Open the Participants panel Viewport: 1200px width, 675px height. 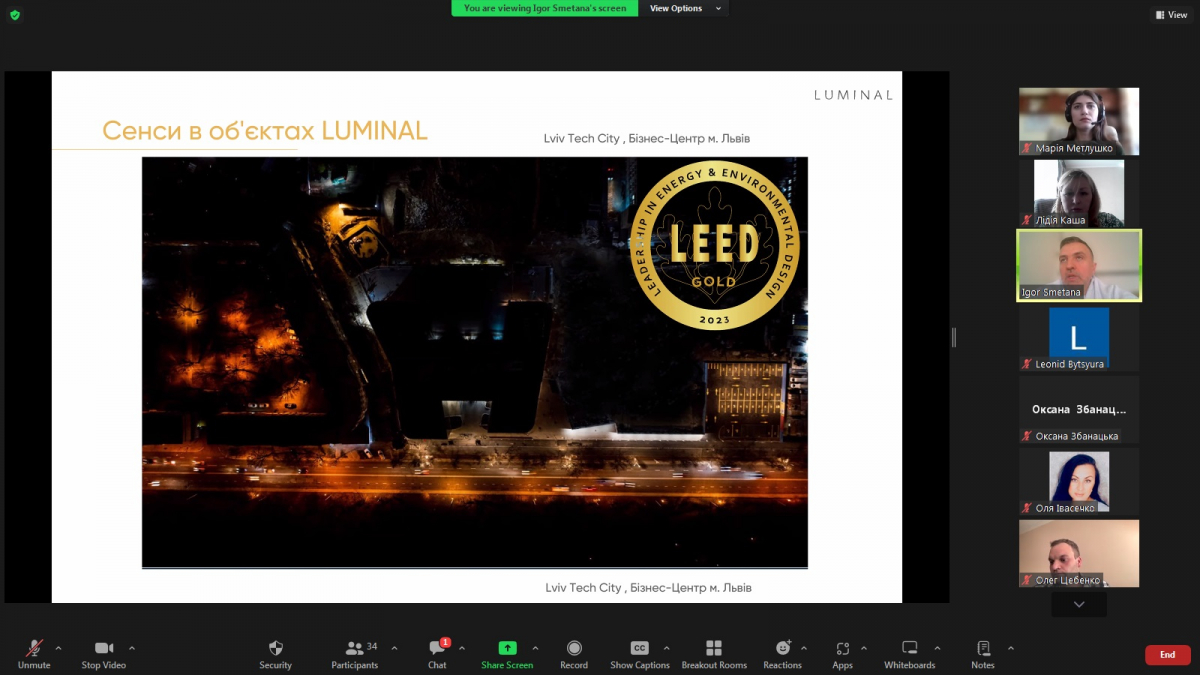355,649
